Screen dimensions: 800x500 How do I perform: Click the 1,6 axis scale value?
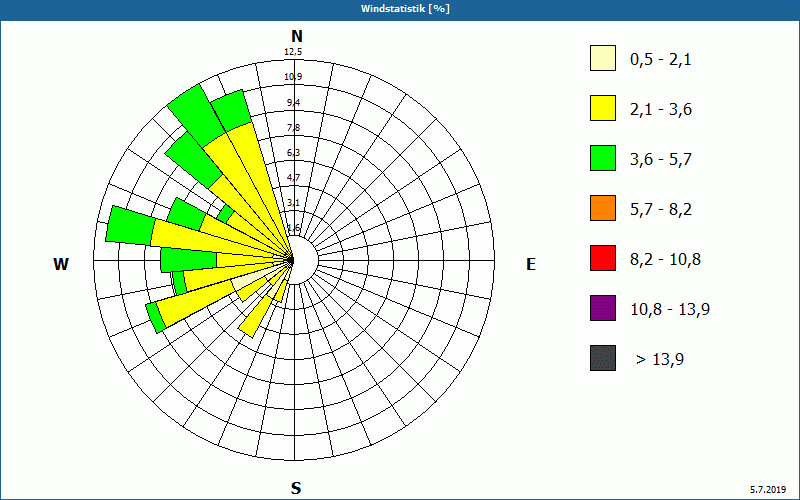(x=293, y=228)
